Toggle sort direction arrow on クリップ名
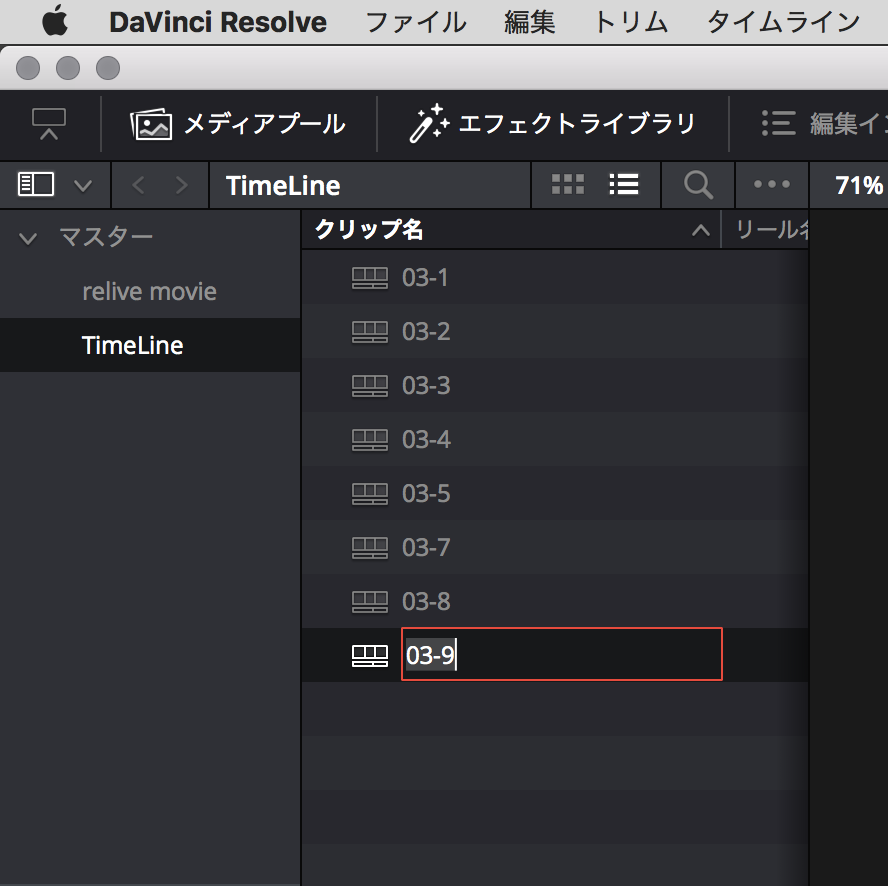 (701, 230)
